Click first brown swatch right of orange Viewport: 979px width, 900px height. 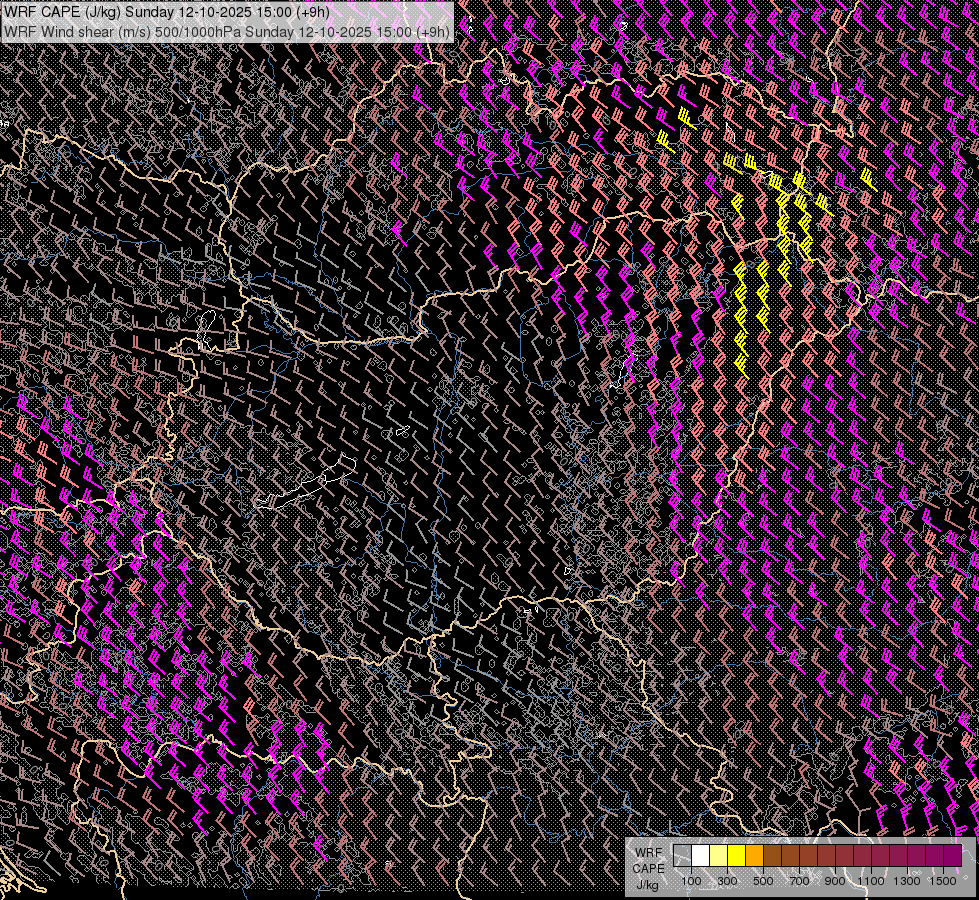click(x=772, y=856)
